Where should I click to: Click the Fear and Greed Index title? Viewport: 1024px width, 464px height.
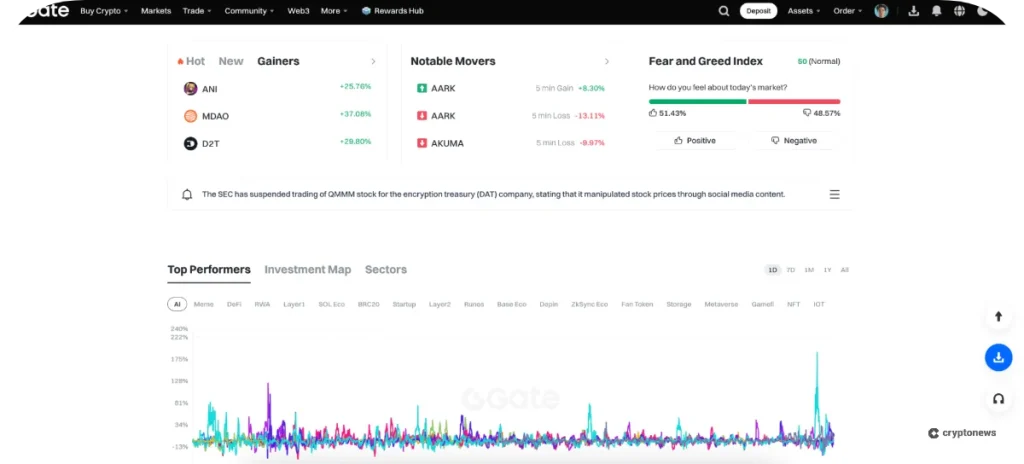(705, 61)
